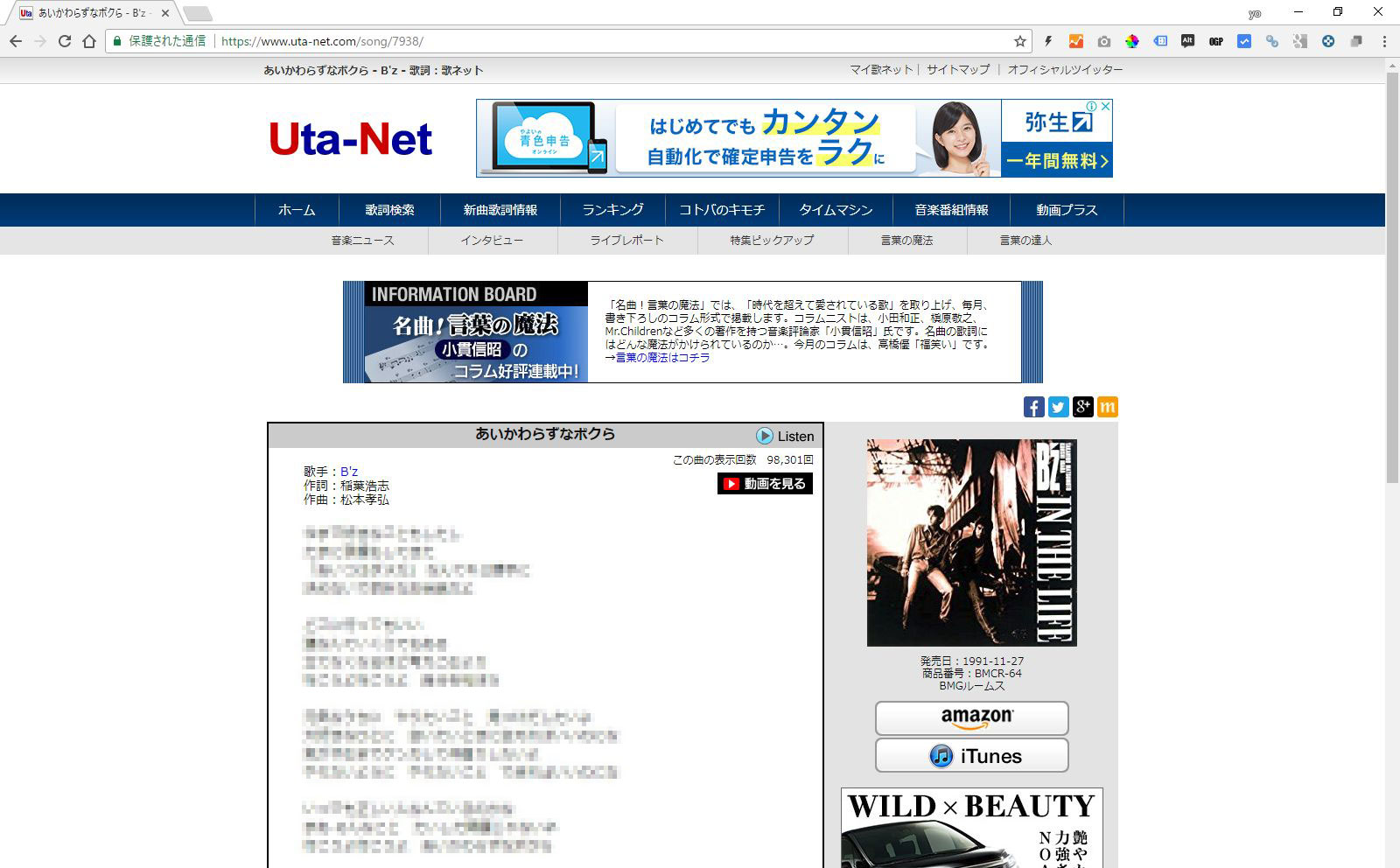Click the chain link extension icon

tap(1272, 41)
